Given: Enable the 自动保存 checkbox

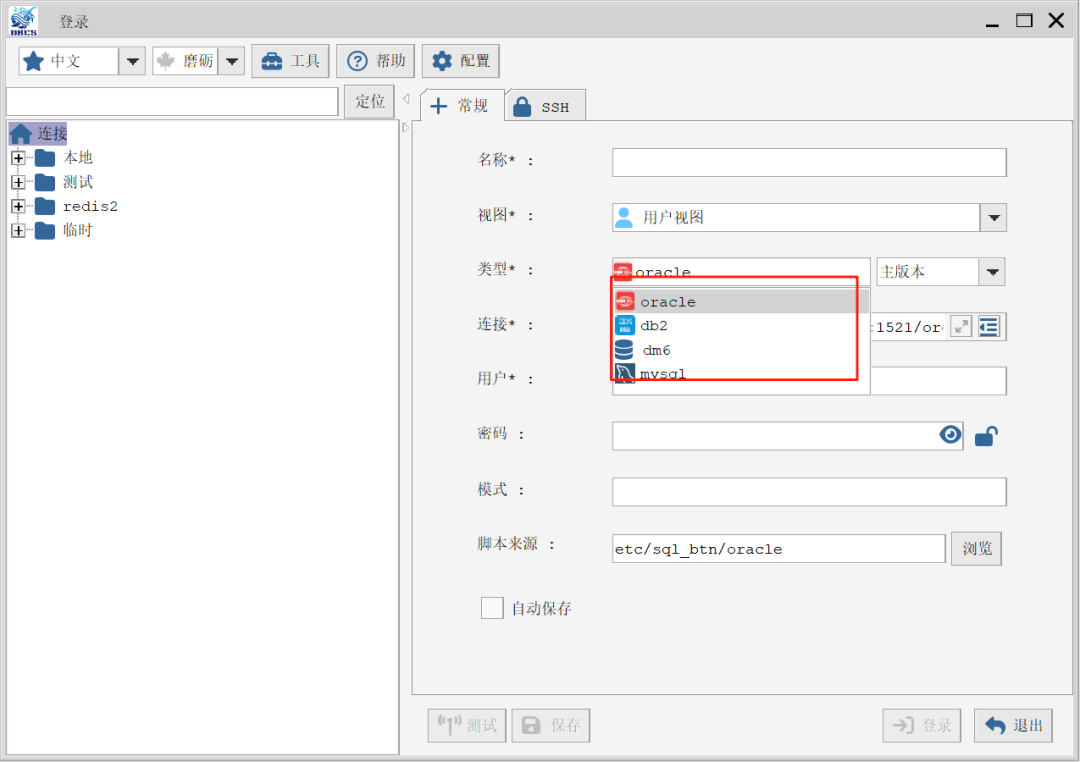Looking at the screenshot, I should [492, 608].
